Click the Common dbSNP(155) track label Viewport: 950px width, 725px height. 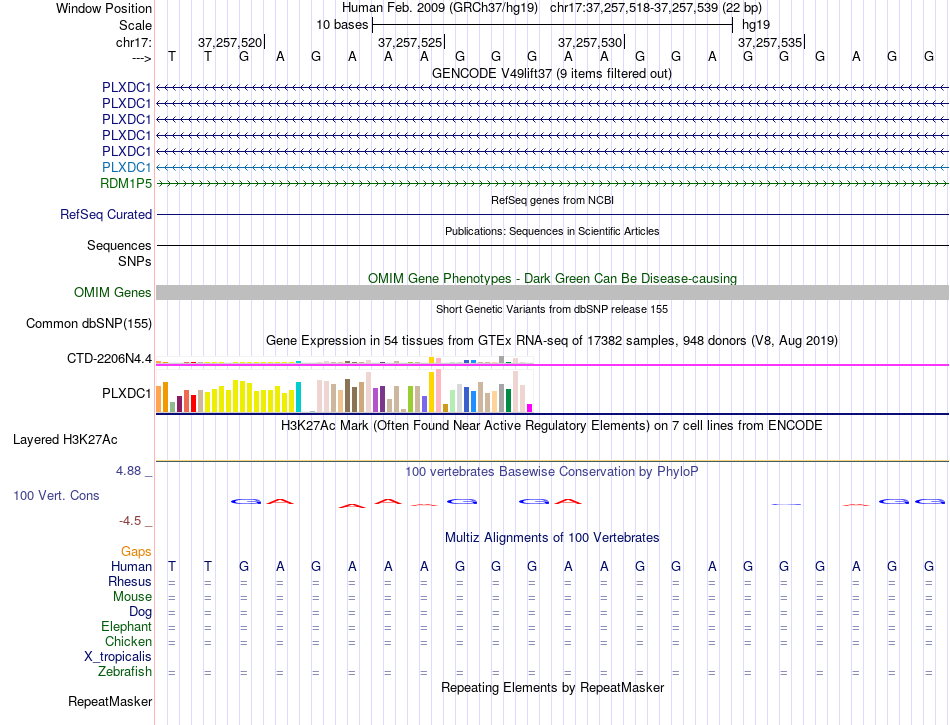(x=89, y=323)
